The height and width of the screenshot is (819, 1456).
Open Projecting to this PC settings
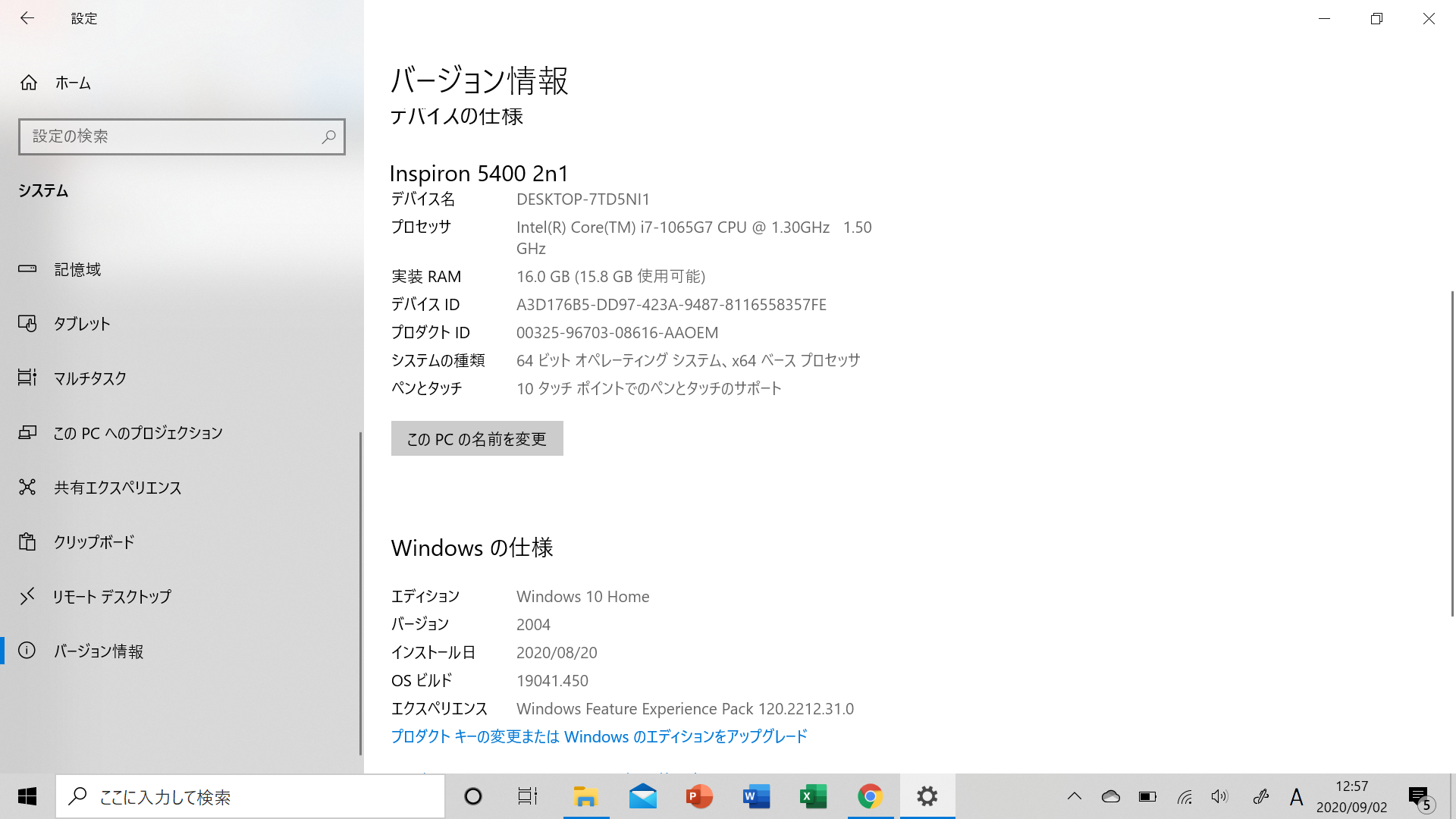[138, 433]
